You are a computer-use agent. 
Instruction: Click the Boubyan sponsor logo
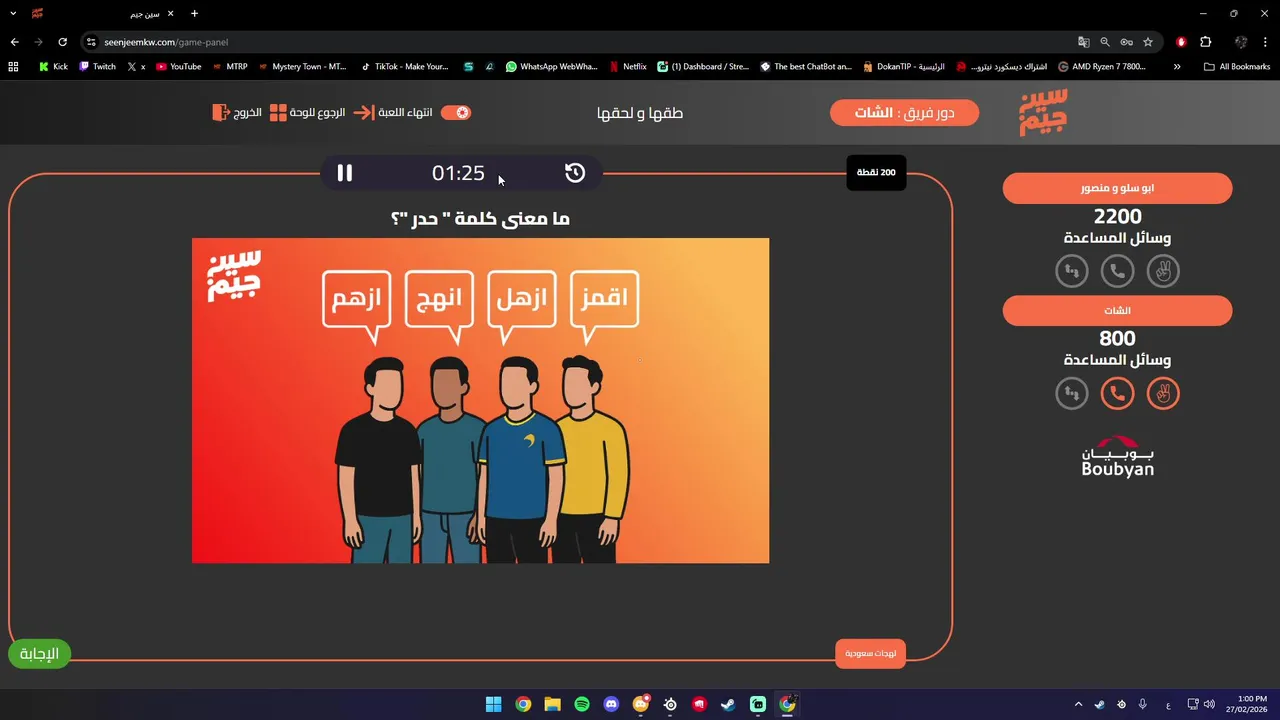click(x=1117, y=456)
